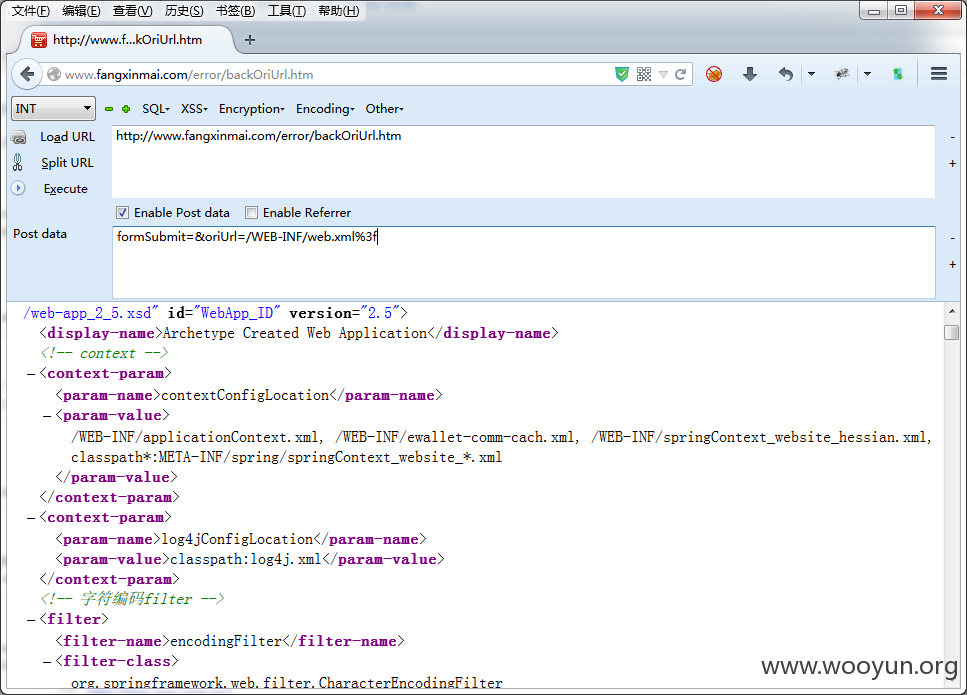This screenshot has width=967, height=695.
Task: Open the 帮助(H) menu
Action: 339,11
